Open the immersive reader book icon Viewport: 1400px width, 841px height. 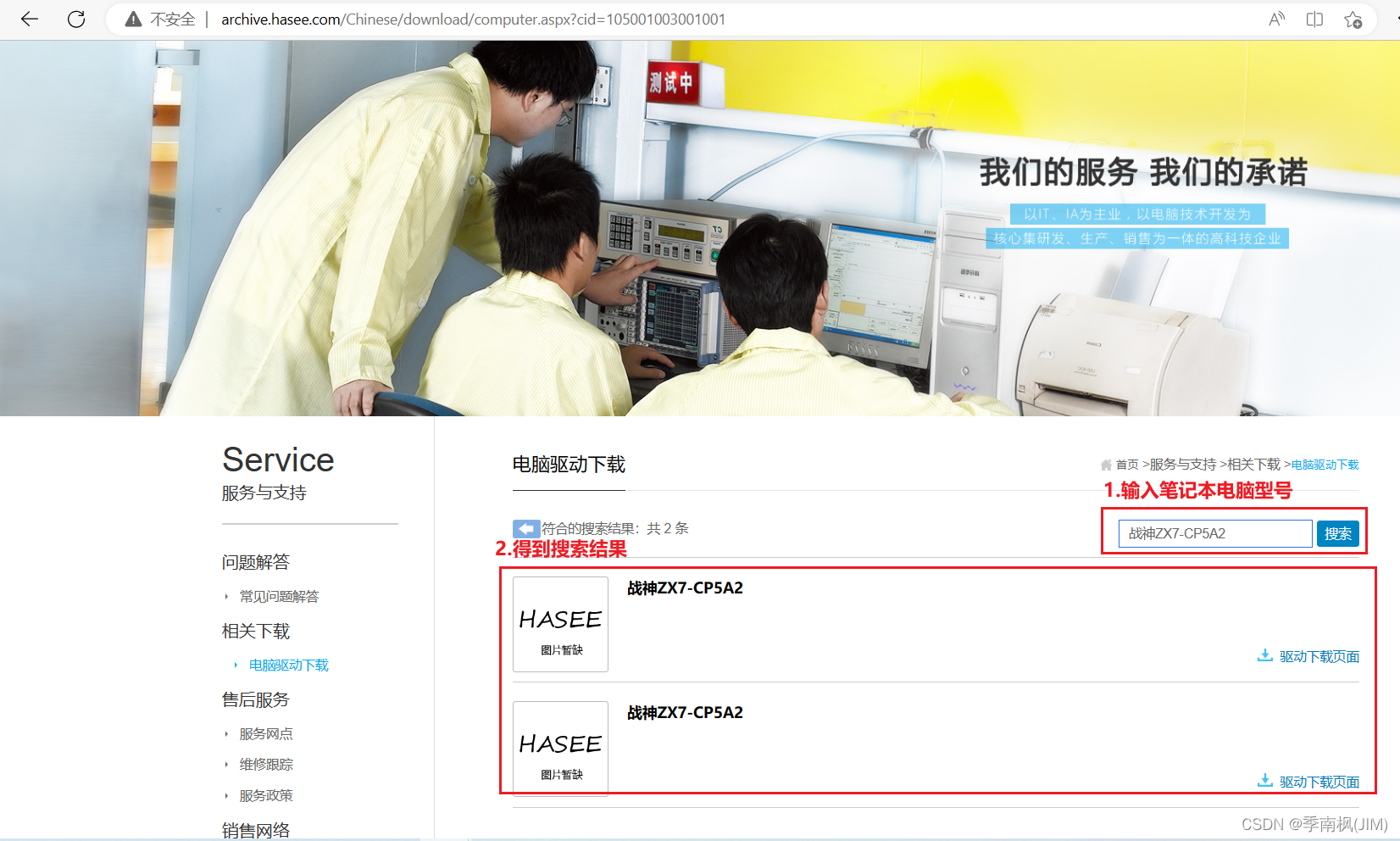tap(1314, 19)
